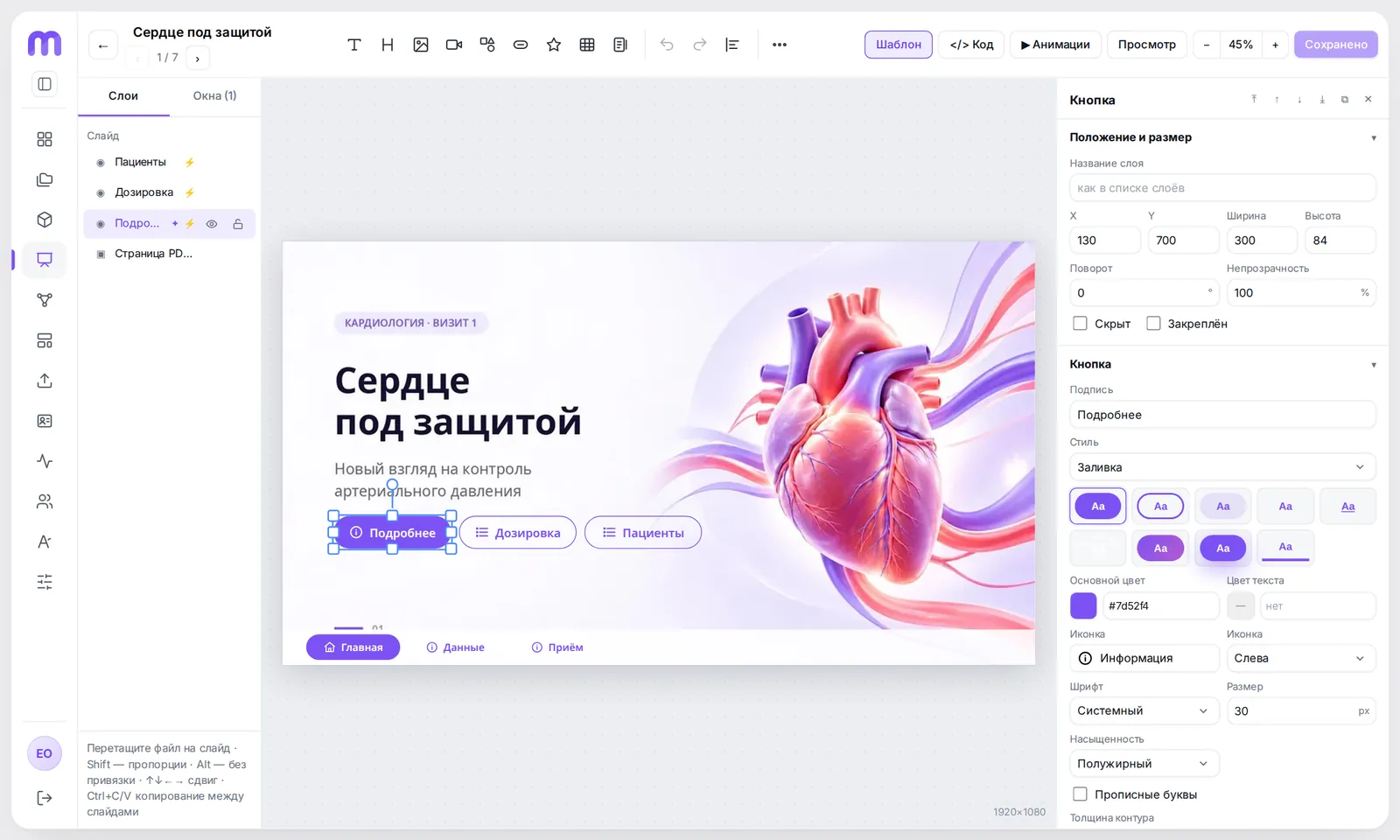Toggle the Шаблон mode button
This screenshot has width=1400, height=840.
(899, 45)
